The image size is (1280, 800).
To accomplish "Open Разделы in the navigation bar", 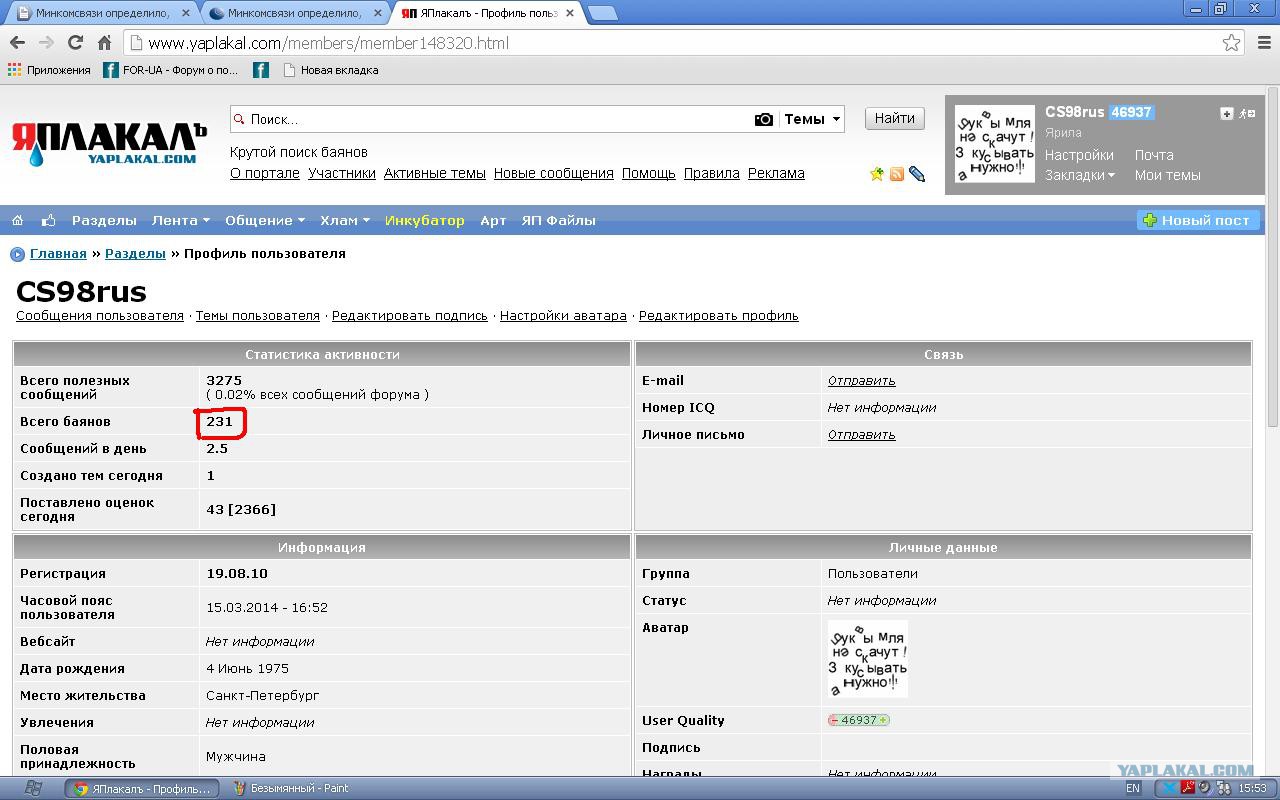I will [x=104, y=220].
